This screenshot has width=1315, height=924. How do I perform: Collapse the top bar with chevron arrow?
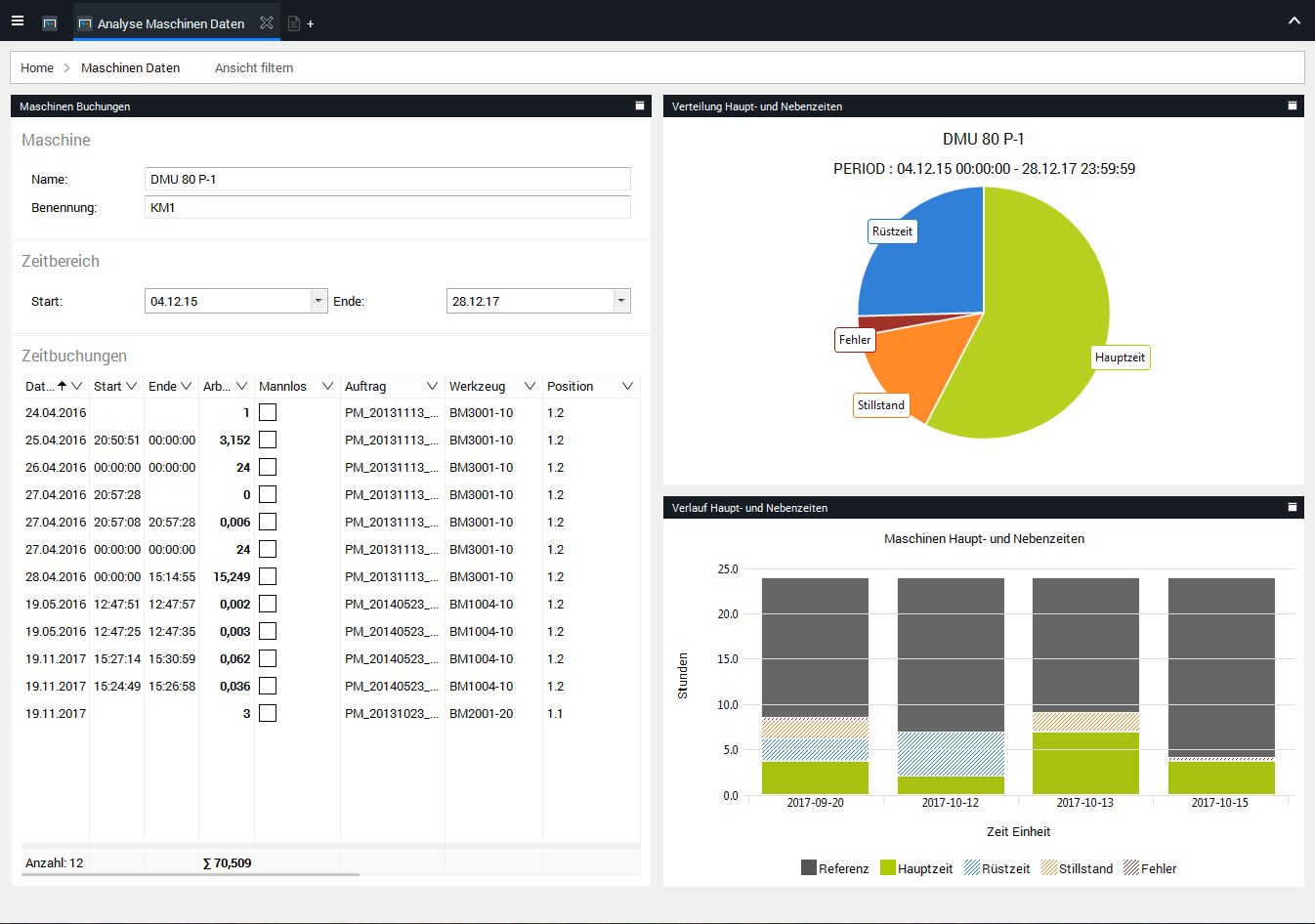coord(1294,21)
